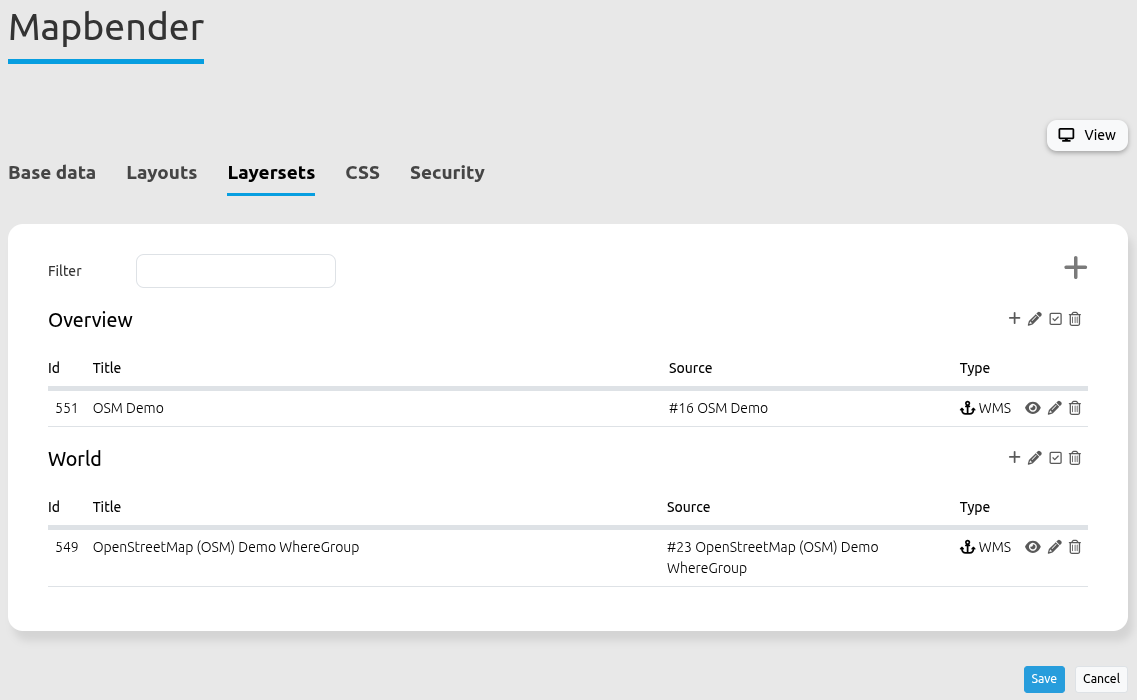Toggle the World layerset checkbox icon
The width and height of the screenshot is (1137, 700).
pos(1055,458)
